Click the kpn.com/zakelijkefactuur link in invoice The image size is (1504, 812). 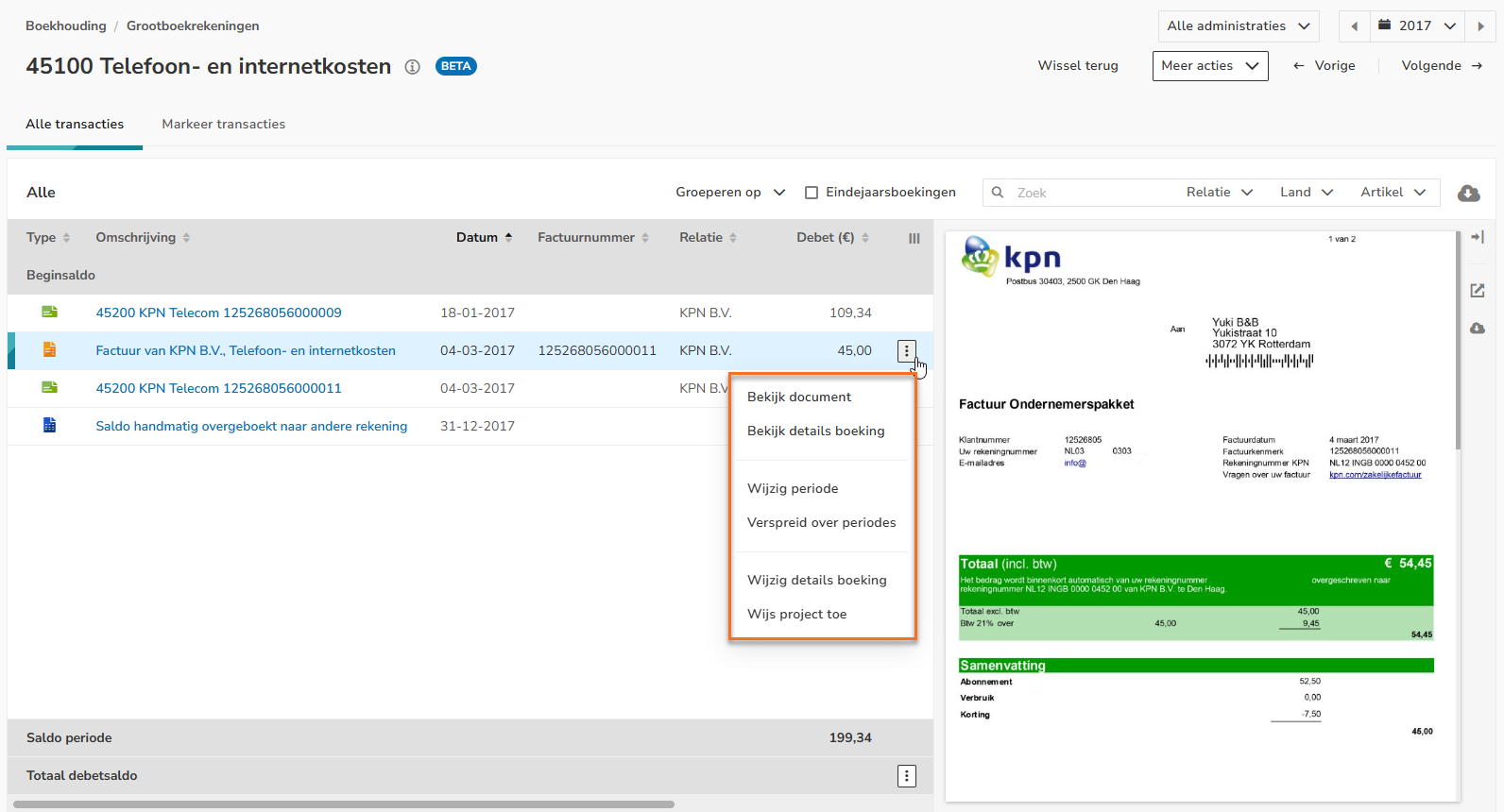point(1375,475)
